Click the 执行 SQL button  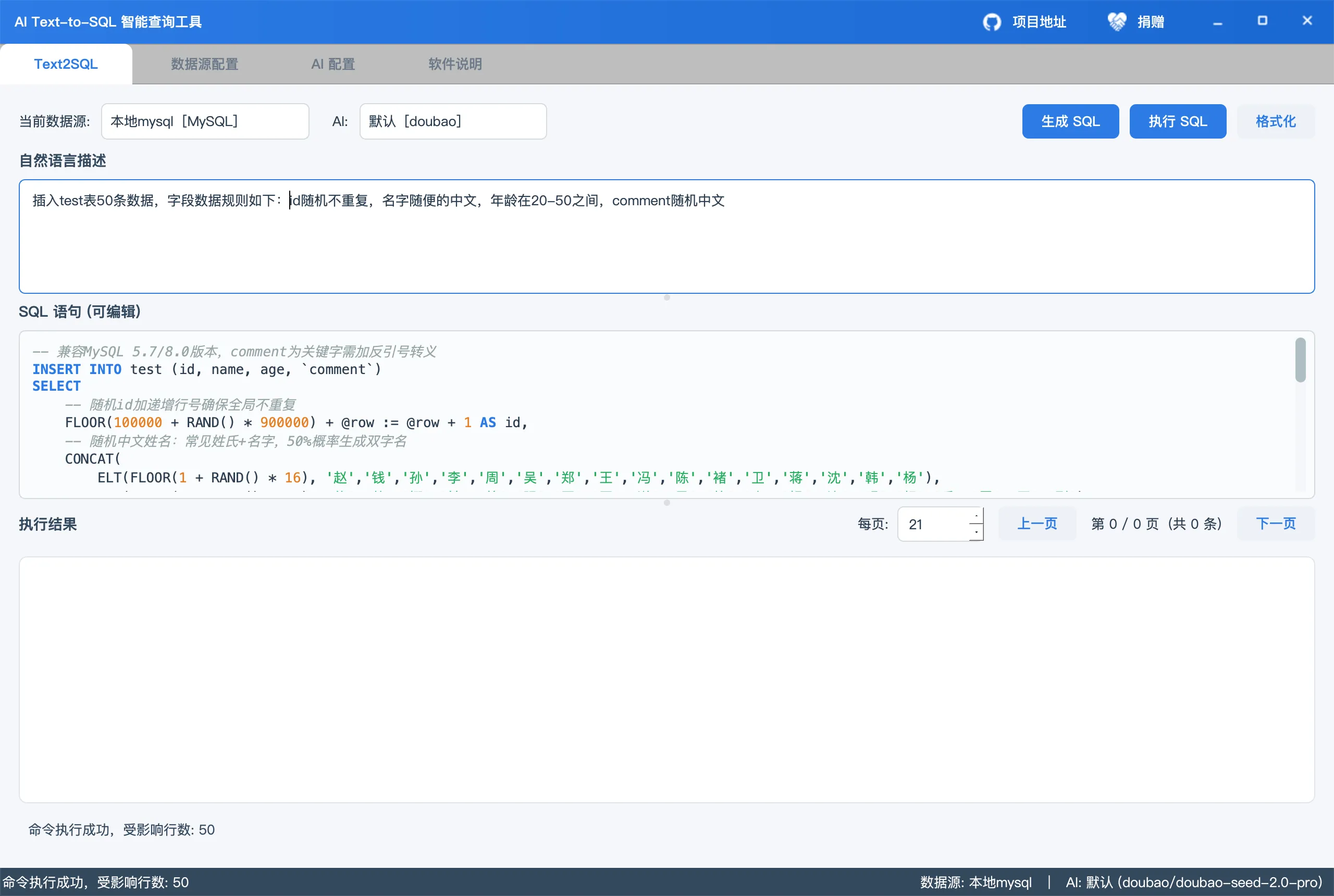click(1177, 121)
